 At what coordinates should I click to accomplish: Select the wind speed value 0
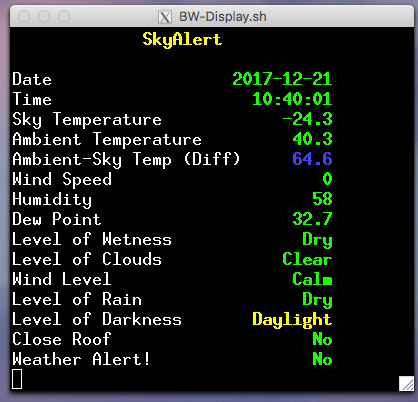click(x=327, y=179)
